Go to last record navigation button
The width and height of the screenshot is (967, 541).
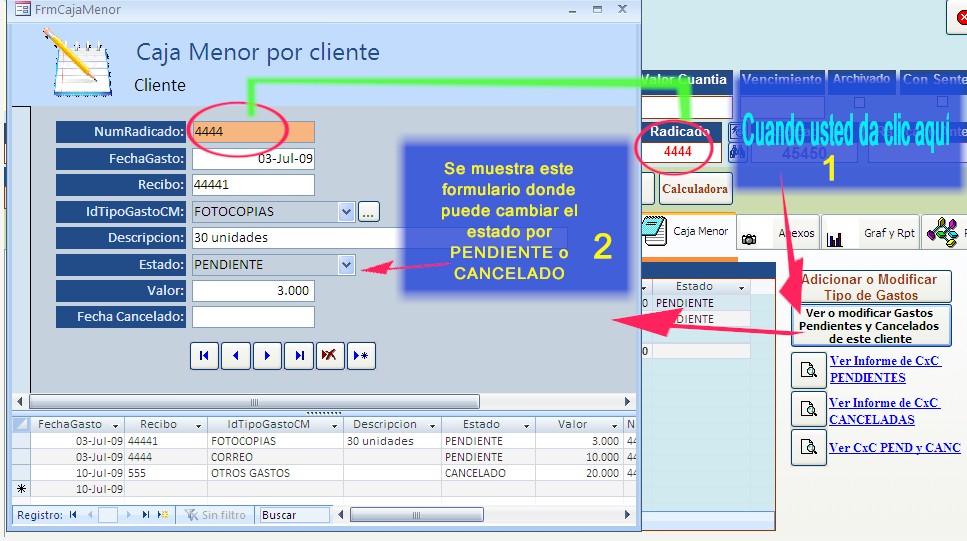pyautogui.click(x=299, y=355)
